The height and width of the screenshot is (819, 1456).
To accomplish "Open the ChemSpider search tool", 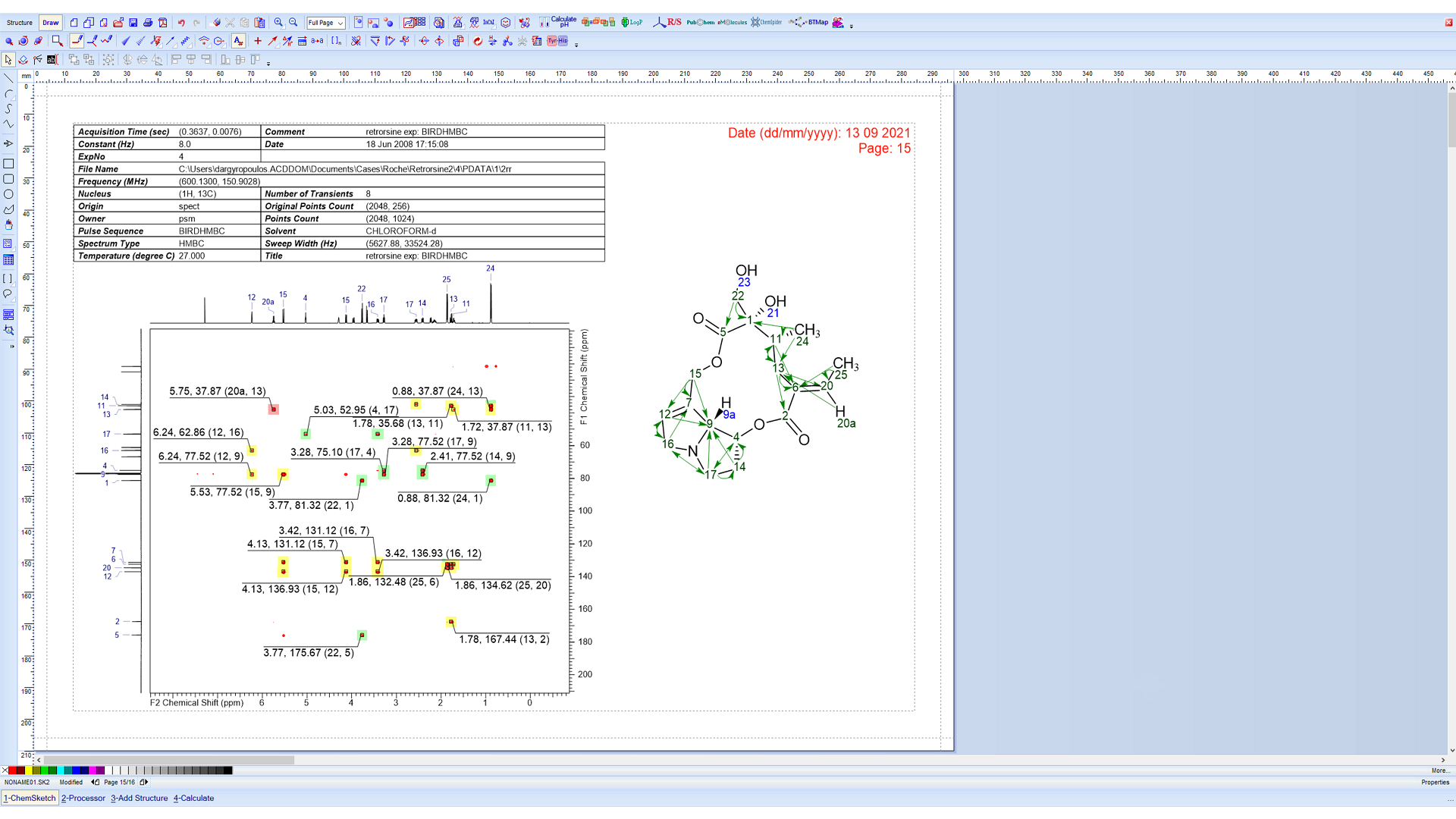I will click(x=767, y=23).
